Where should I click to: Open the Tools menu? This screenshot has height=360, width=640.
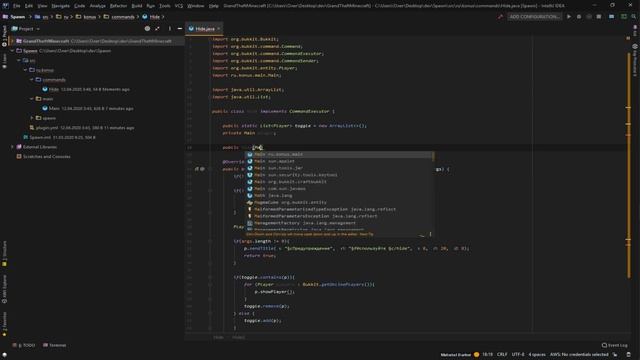(x=164, y=6)
